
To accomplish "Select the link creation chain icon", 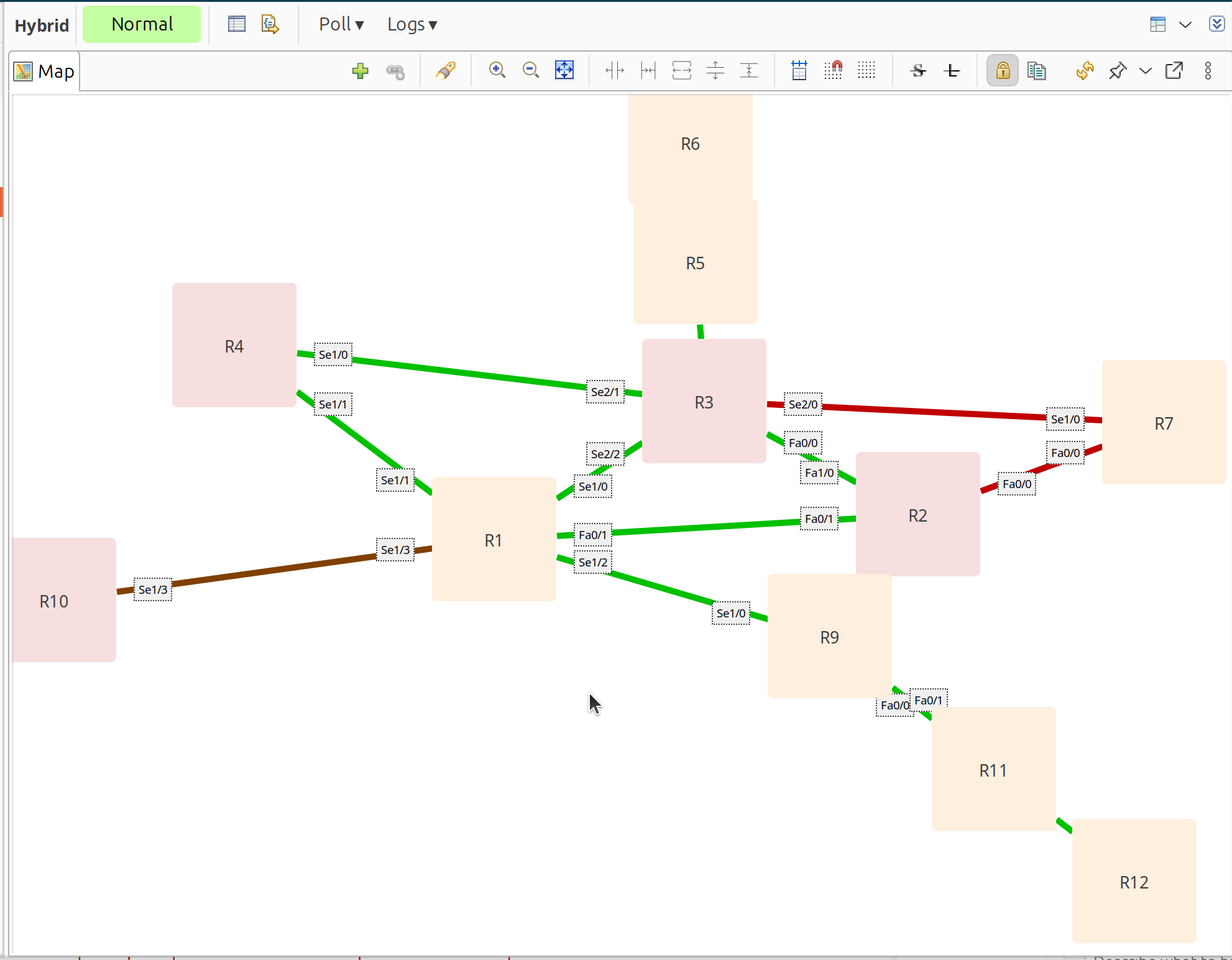I will tap(395, 70).
